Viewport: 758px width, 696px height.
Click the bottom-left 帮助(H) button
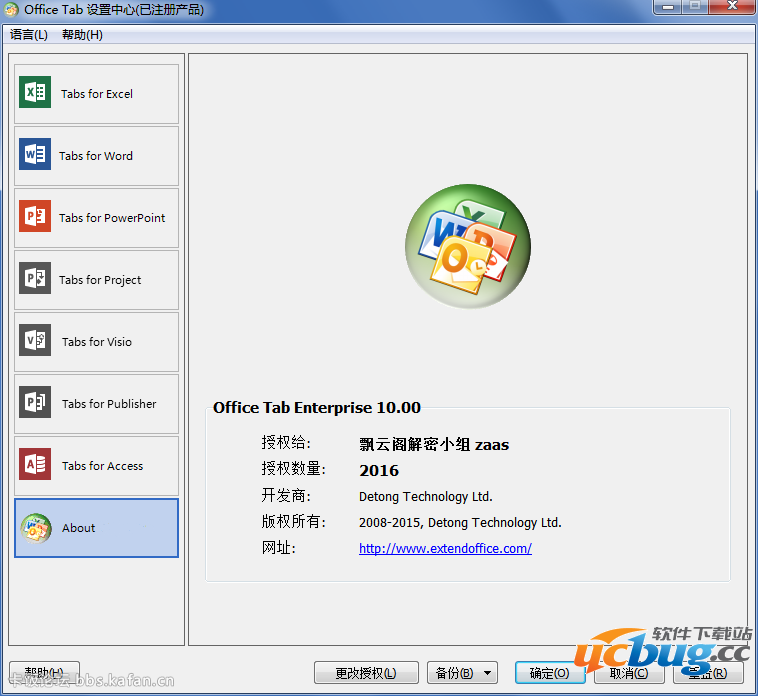coord(44,673)
